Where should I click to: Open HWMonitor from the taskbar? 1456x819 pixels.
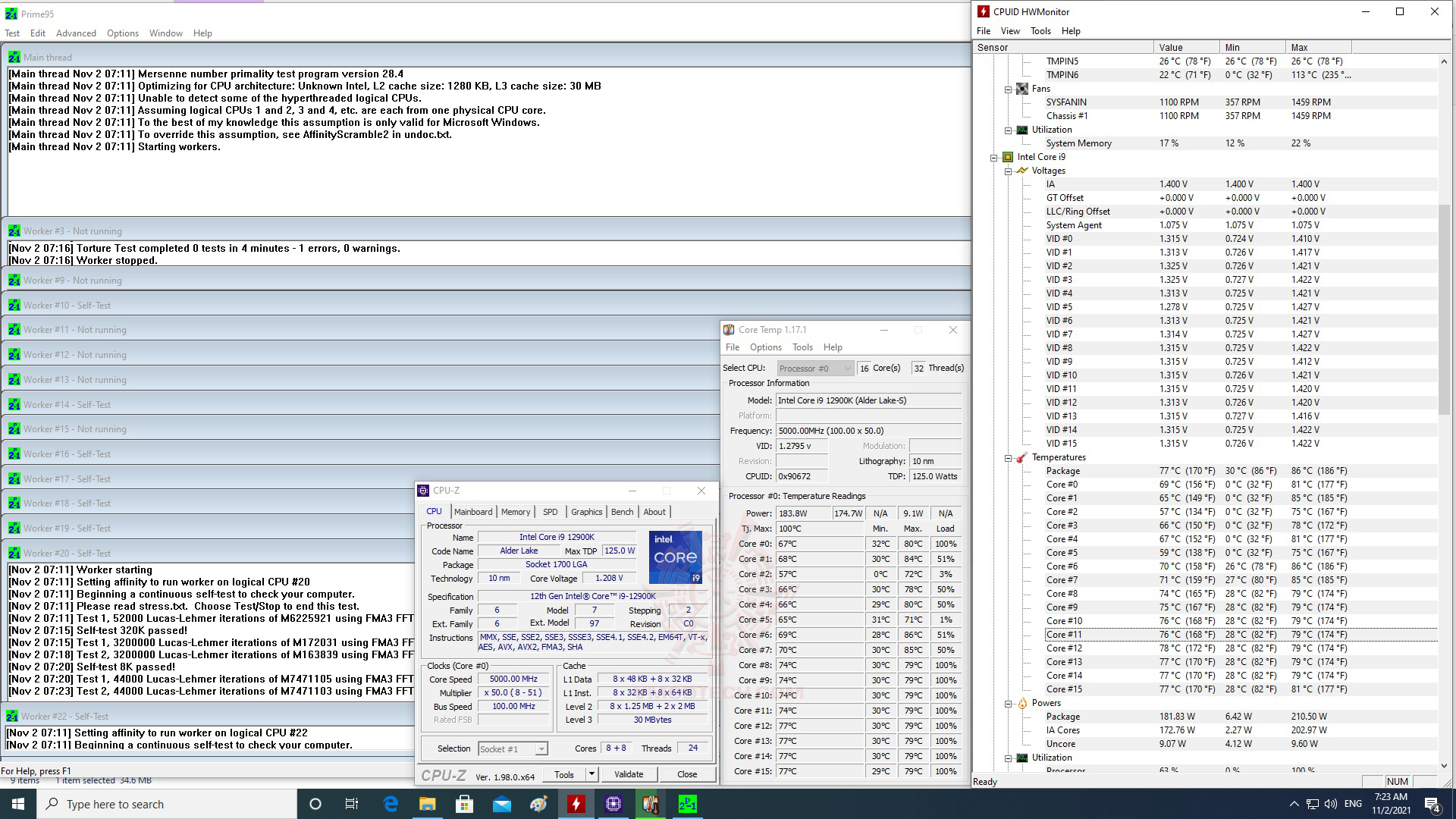(576, 804)
